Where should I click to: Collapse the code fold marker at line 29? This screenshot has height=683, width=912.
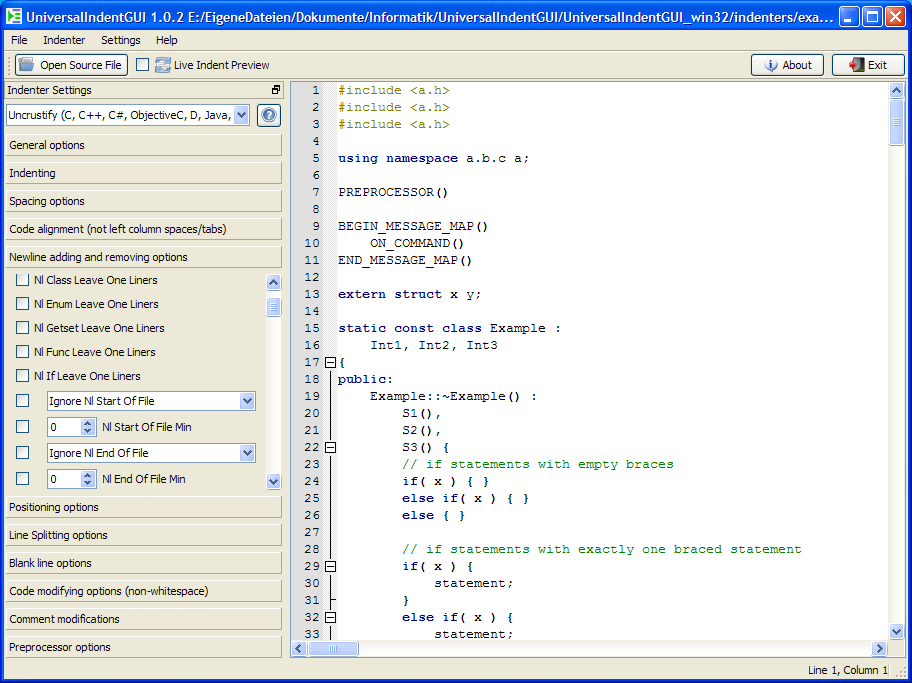(x=331, y=566)
